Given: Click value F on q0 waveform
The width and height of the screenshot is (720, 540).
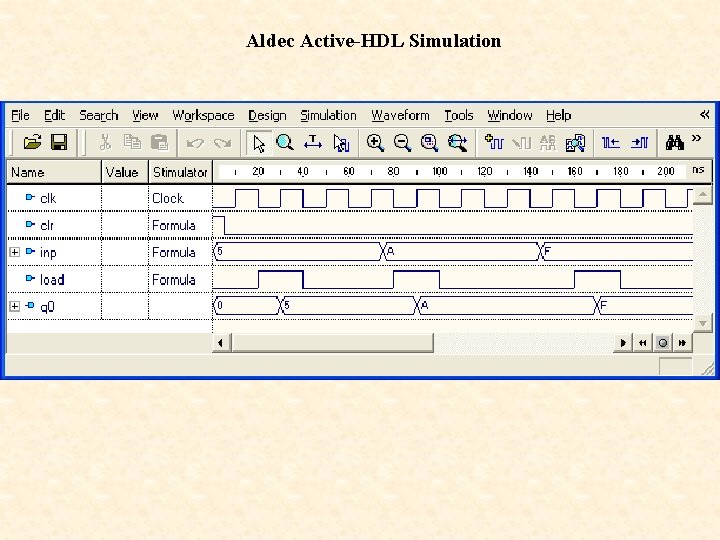Looking at the screenshot, I should click(603, 305).
